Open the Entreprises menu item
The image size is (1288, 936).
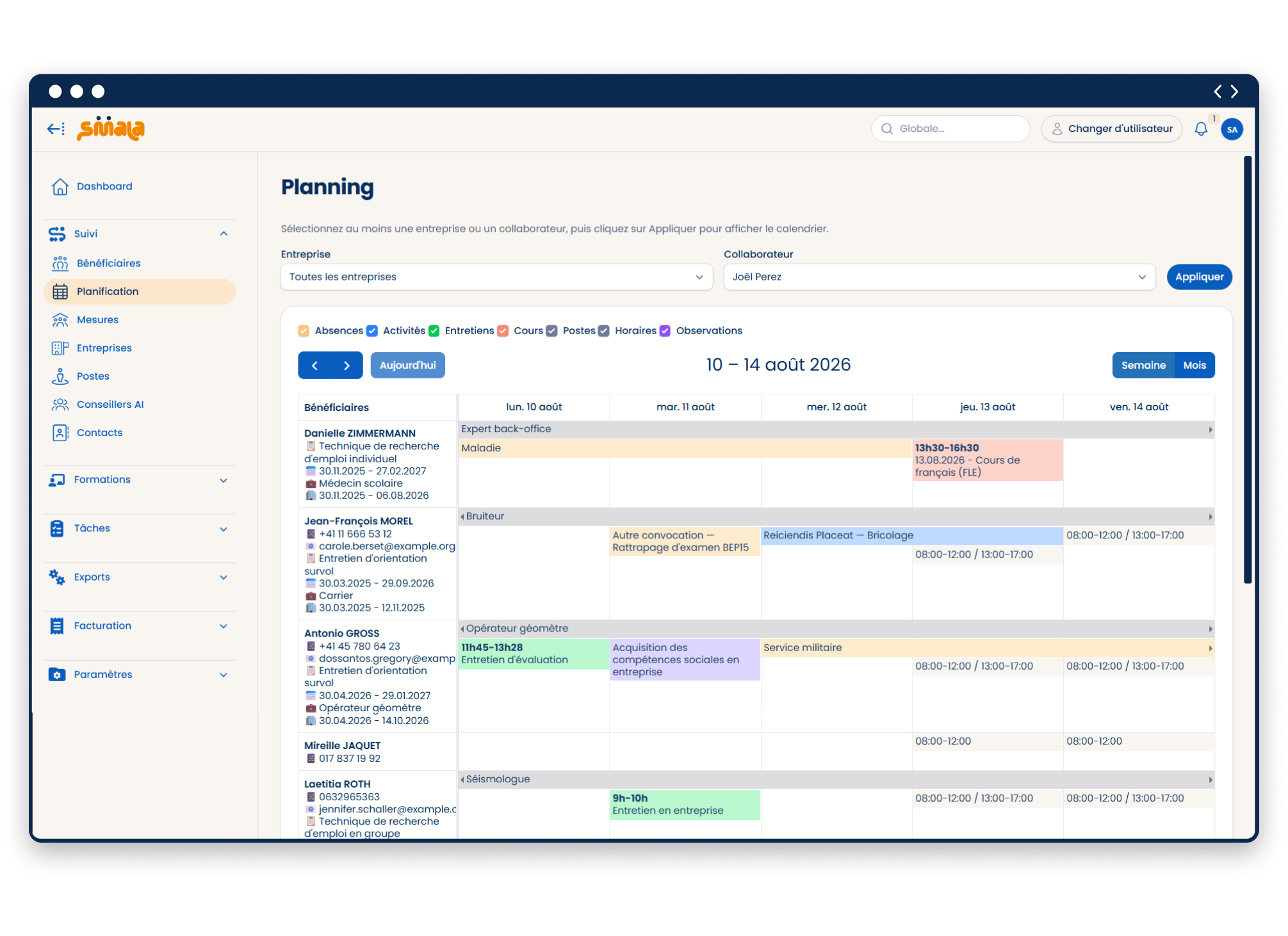140,348
